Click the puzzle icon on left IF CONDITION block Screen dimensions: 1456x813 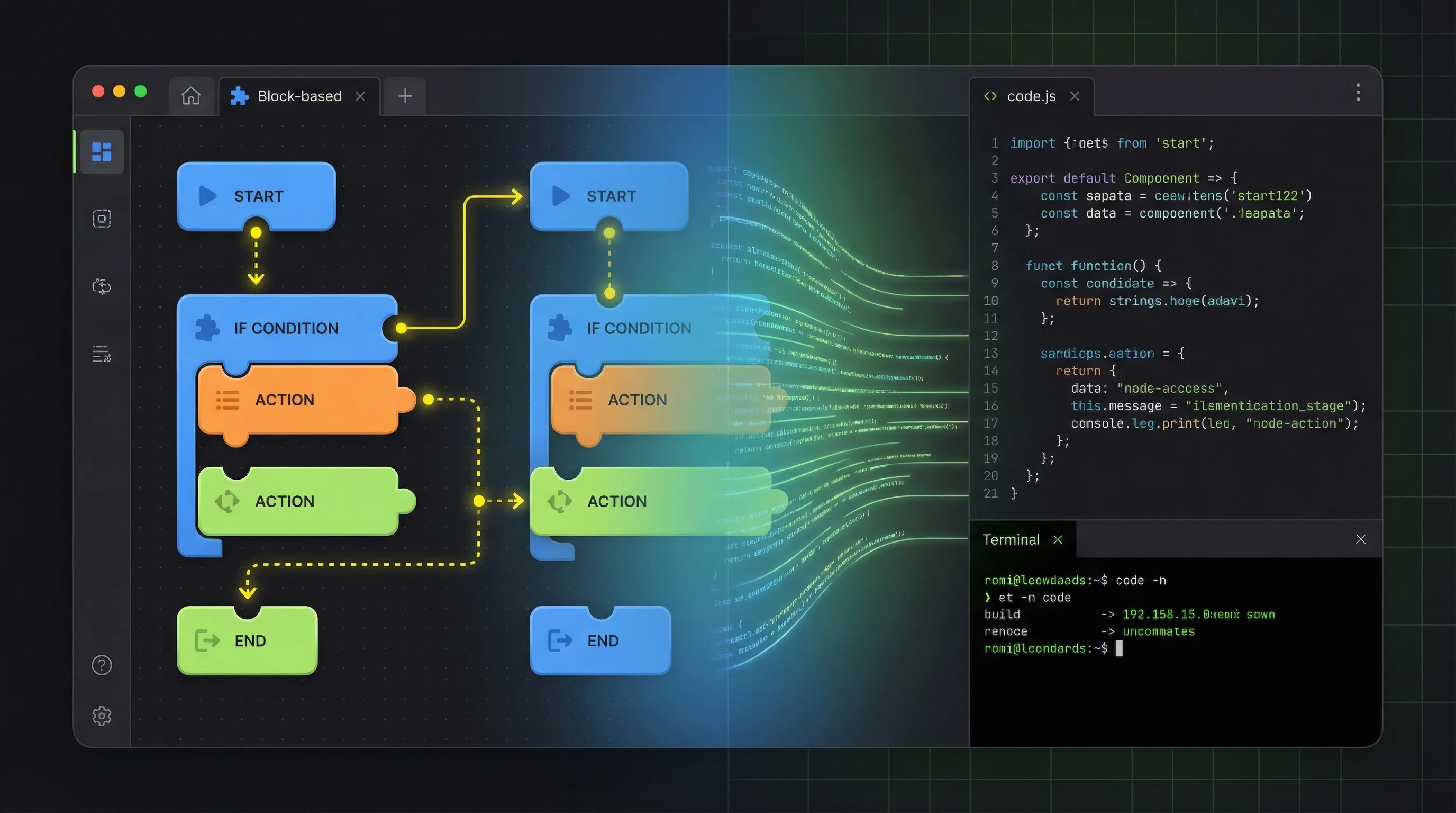pos(207,327)
